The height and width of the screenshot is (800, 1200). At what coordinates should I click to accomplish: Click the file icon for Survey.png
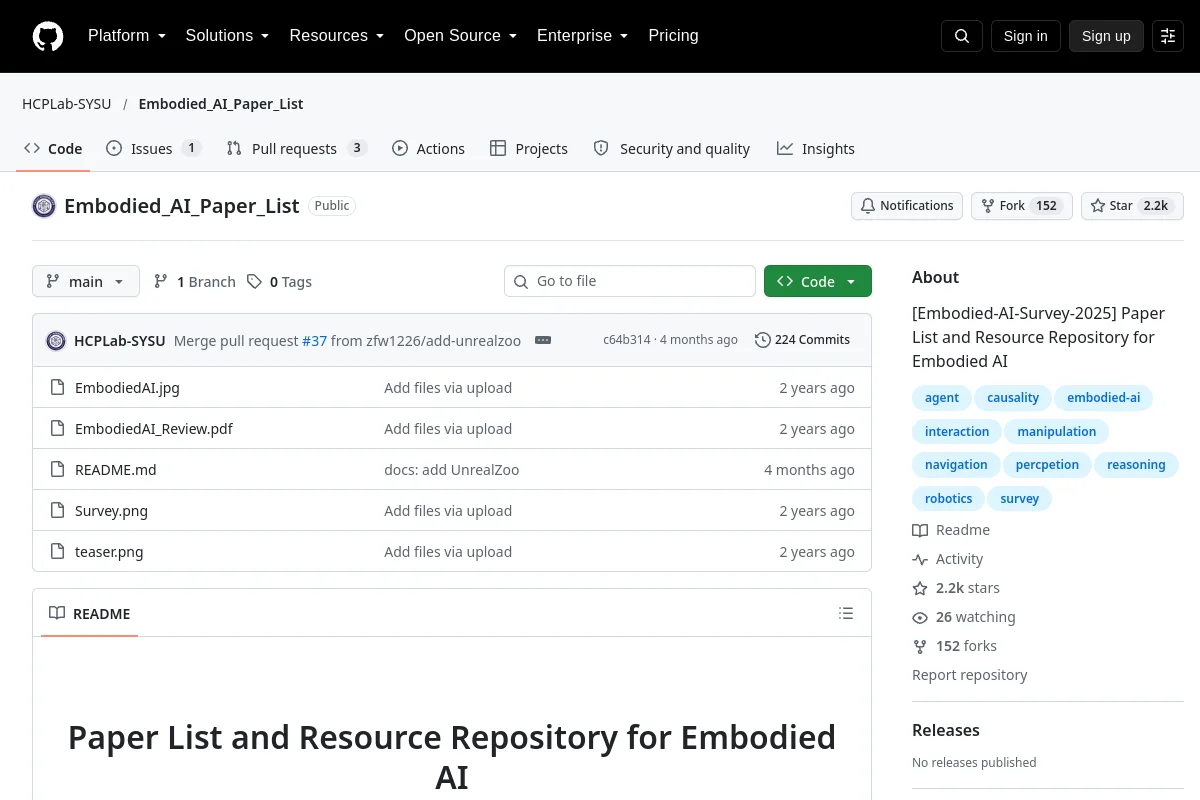click(57, 511)
